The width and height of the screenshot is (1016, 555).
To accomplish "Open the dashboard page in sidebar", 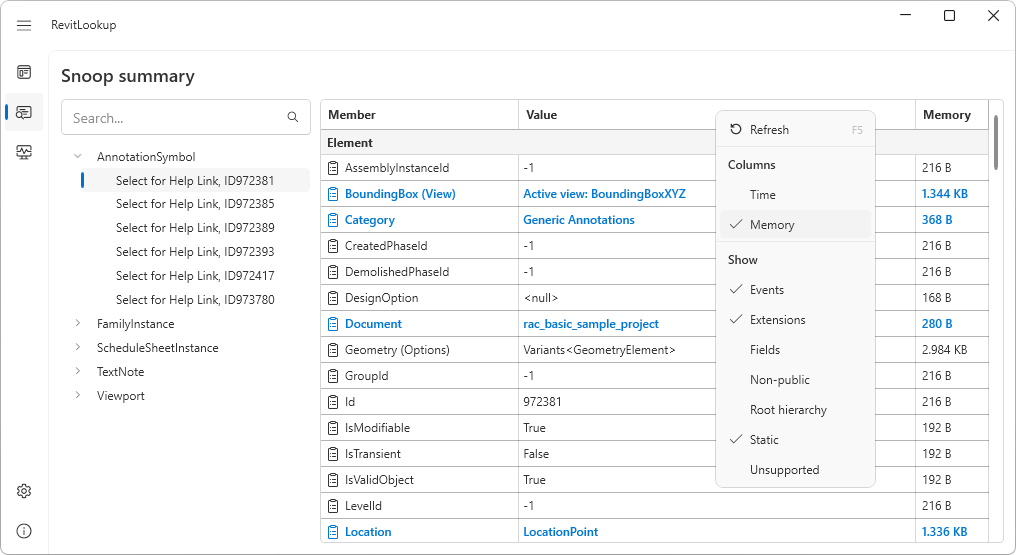I will point(24,72).
